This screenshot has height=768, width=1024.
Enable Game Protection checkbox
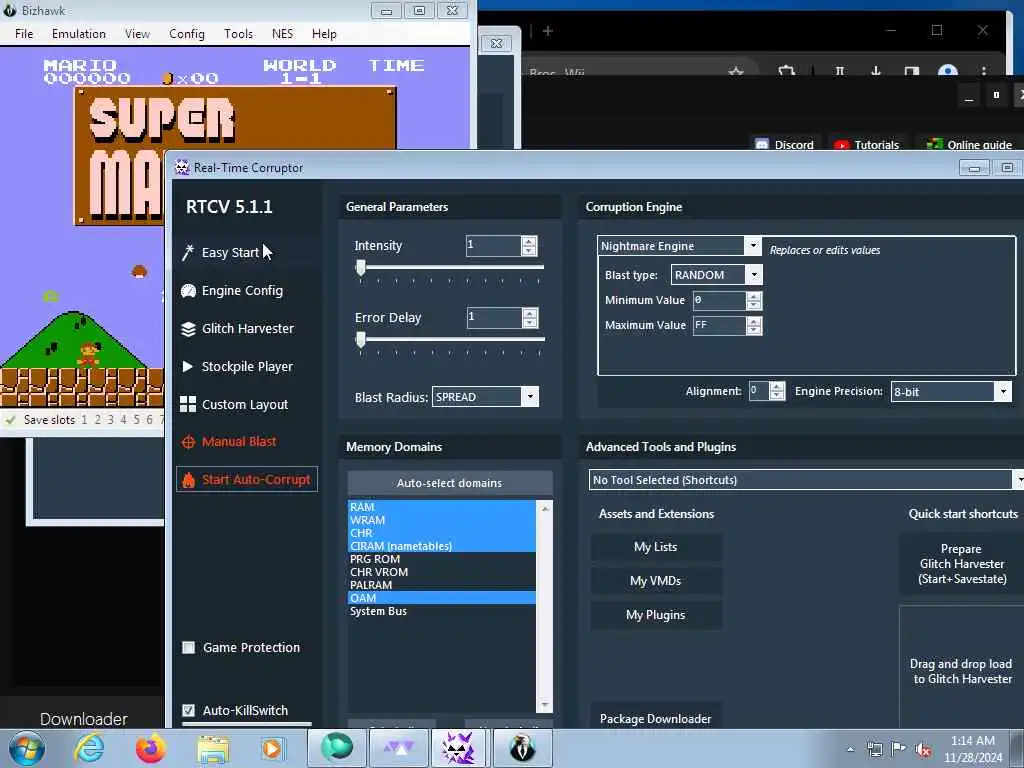tap(189, 647)
